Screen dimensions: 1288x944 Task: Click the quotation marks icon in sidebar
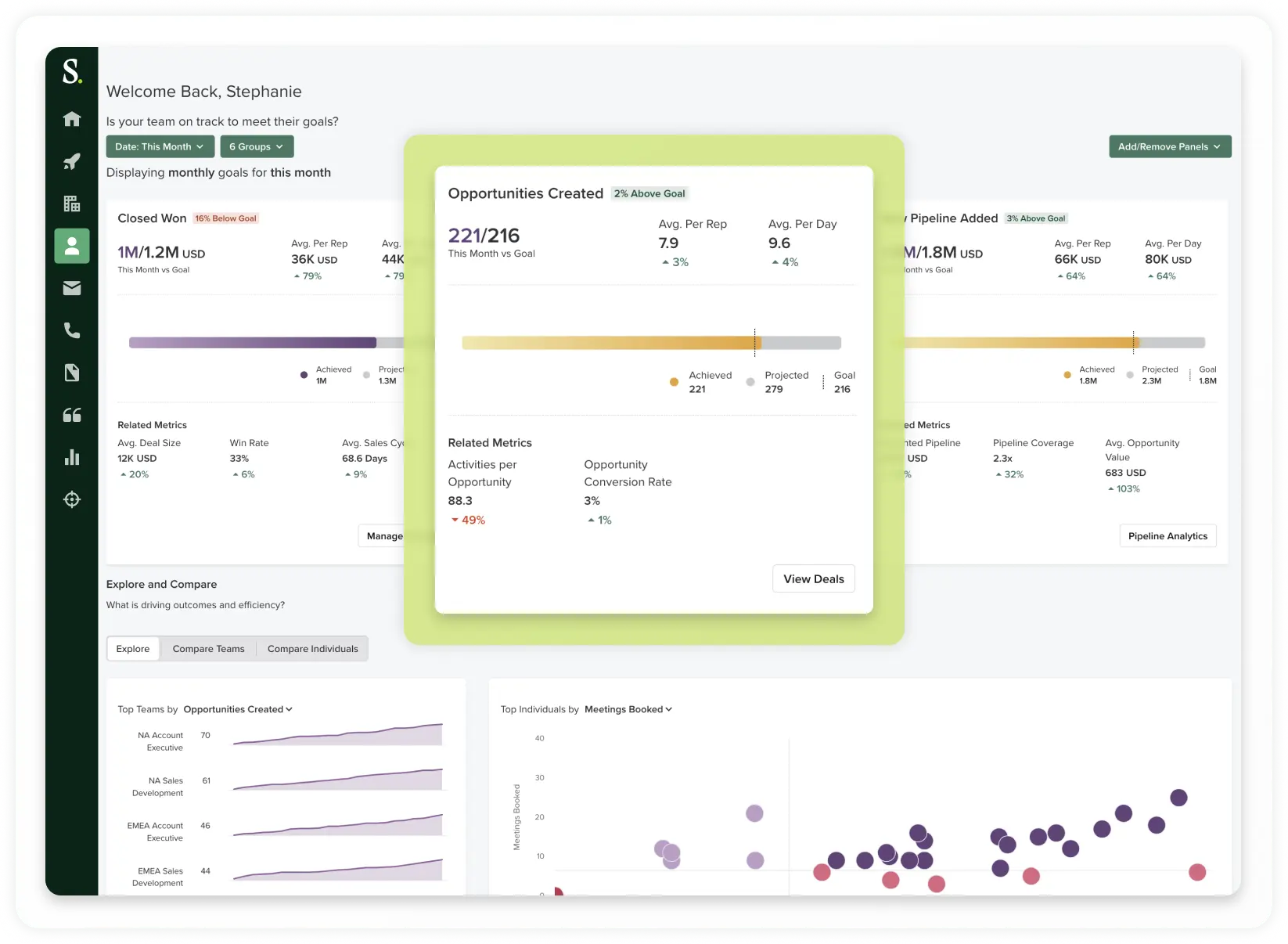point(71,415)
